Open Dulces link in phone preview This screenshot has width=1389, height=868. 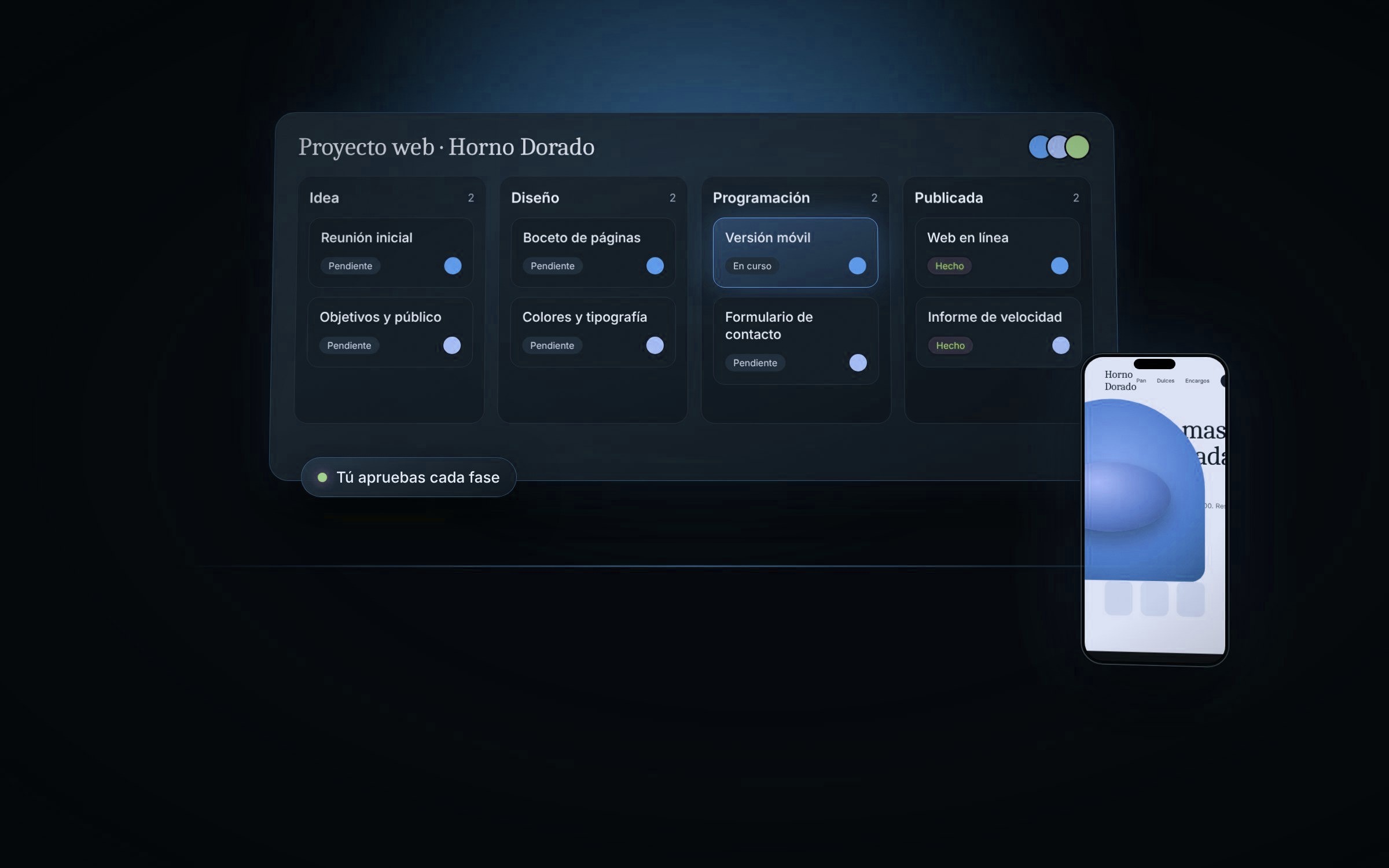click(x=1166, y=381)
